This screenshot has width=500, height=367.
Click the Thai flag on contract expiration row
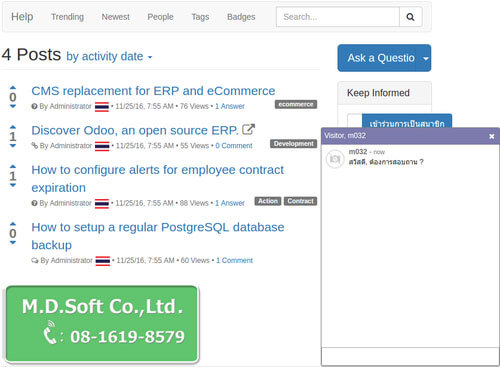pyautogui.click(x=102, y=203)
